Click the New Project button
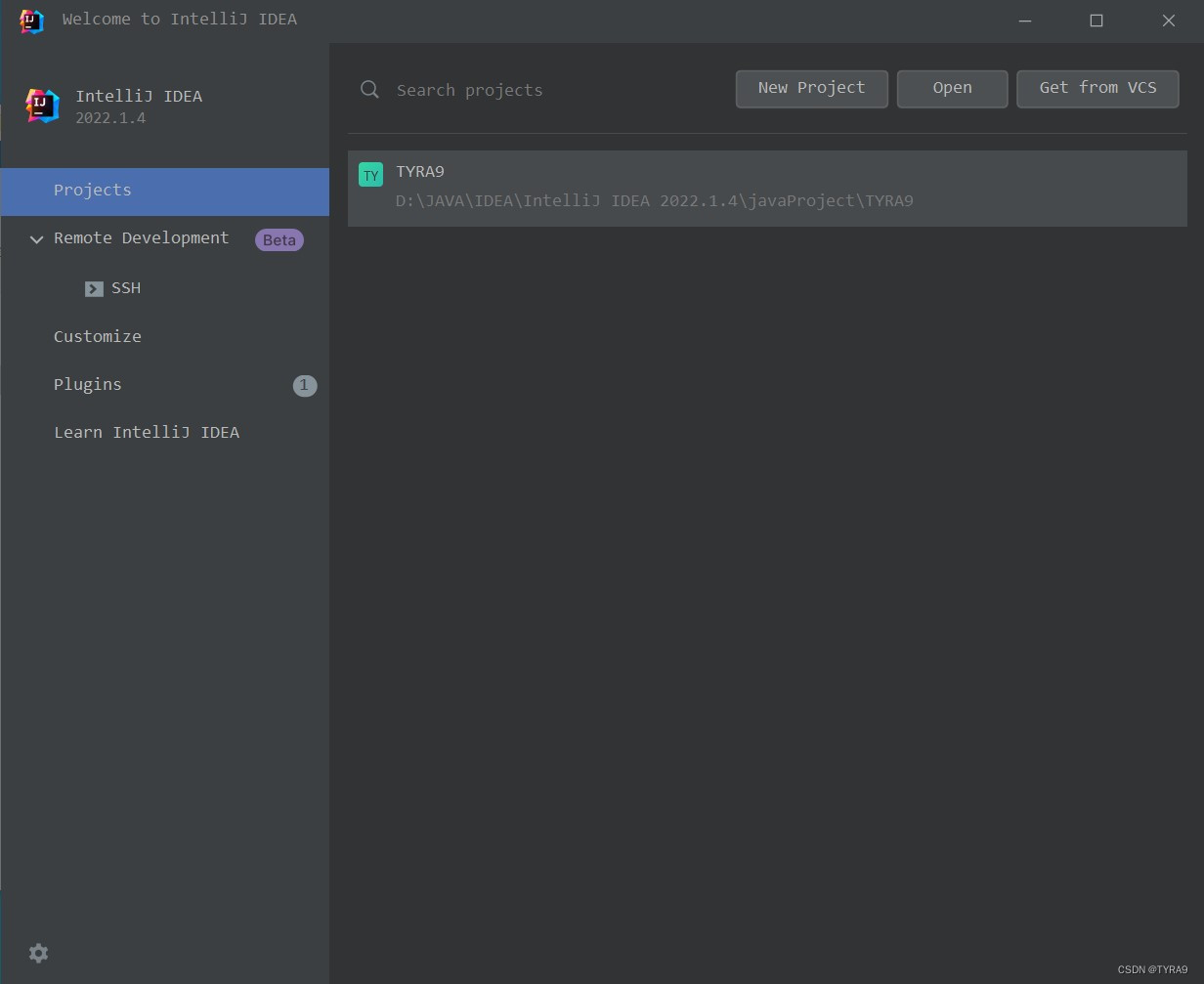 tap(811, 89)
